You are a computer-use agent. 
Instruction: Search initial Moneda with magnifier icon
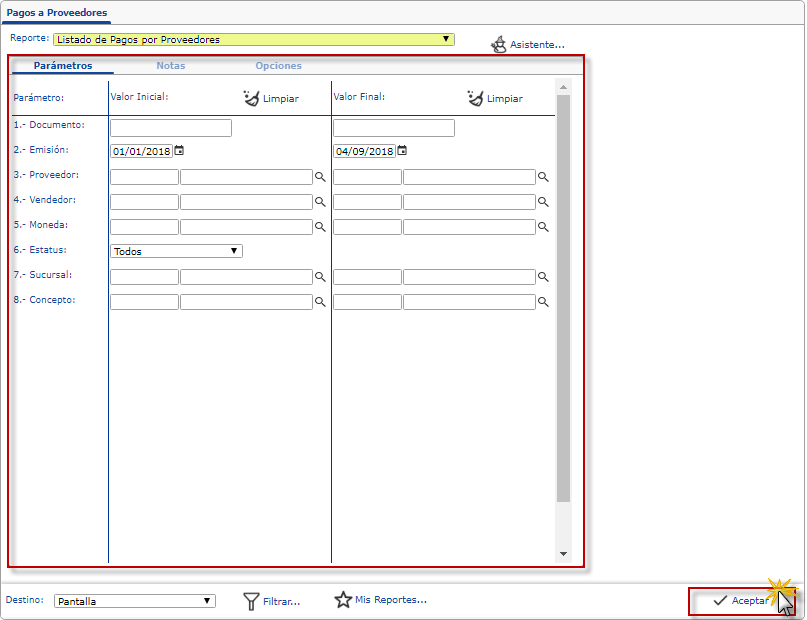[321, 227]
